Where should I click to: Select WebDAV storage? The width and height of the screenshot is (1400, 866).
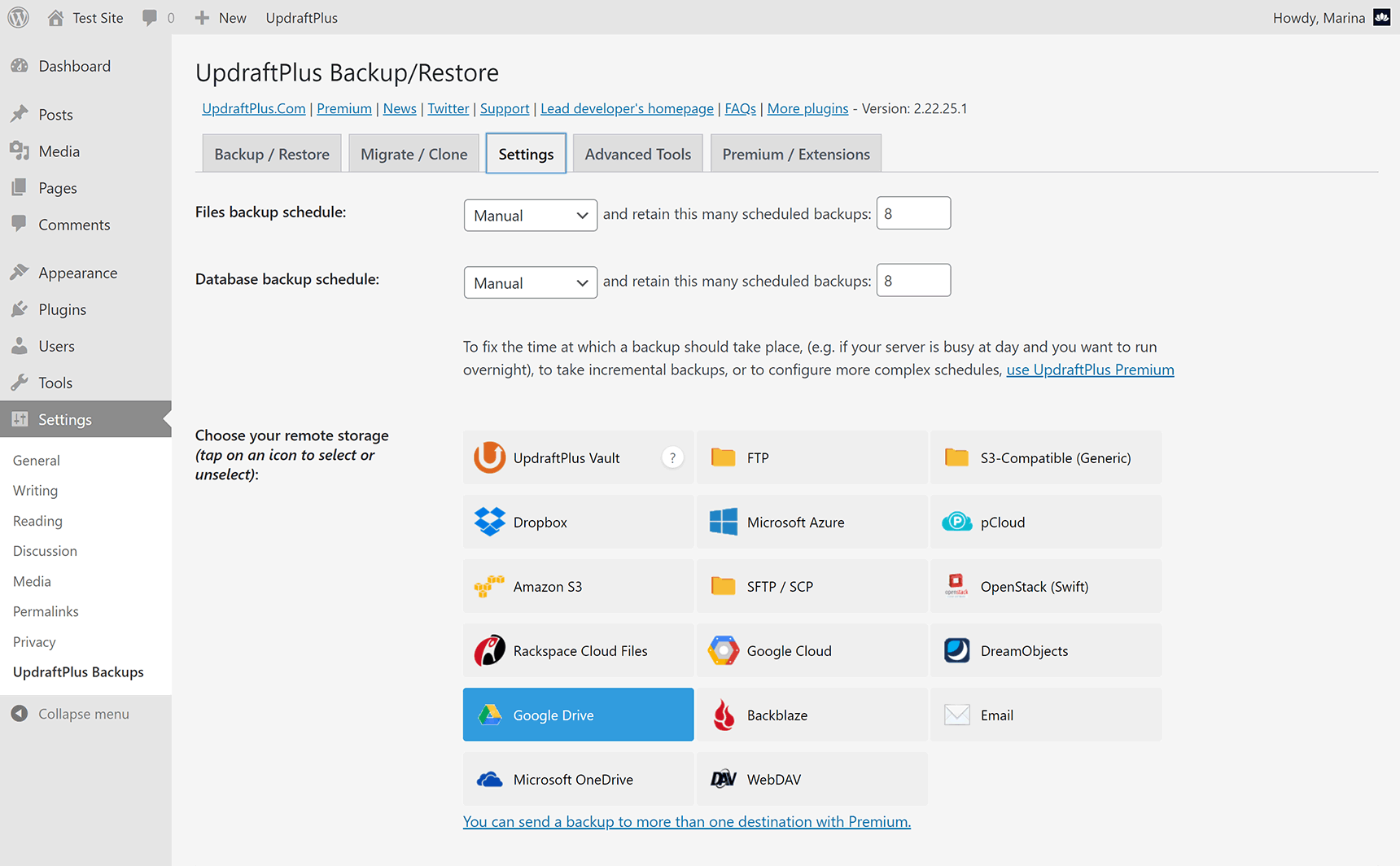pyautogui.click(x=812, y=779)
